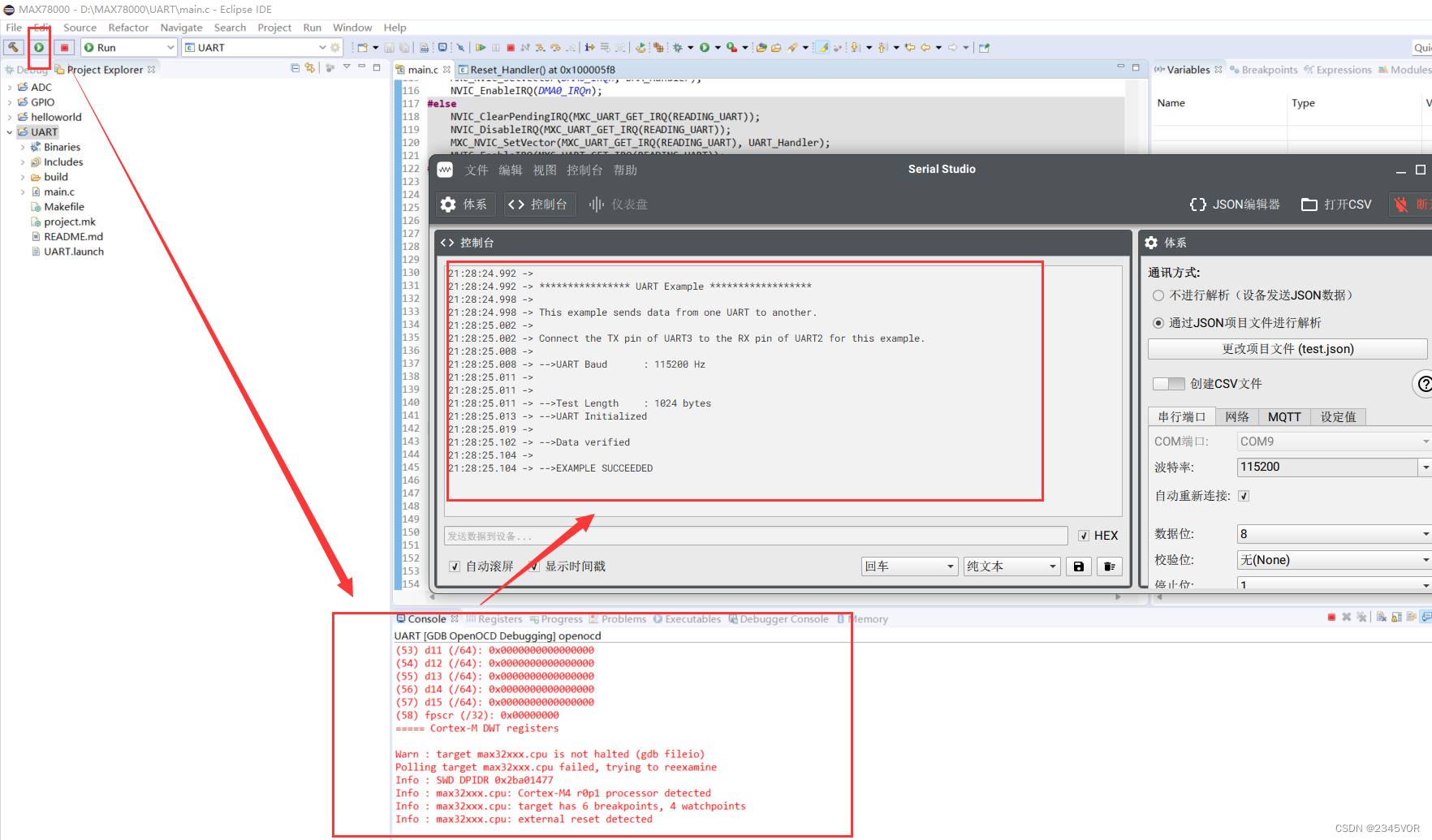Click the New file toolbar icon
Image resolution: width=1432 pixels, height=840 pixels.
point(363,48)
